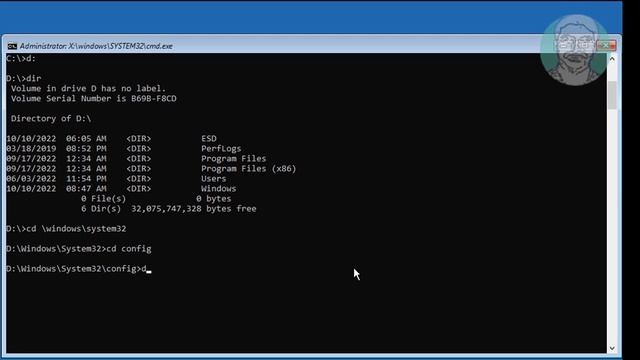Screen dimensions: 640x360
Task: Click the 'D:\>dir' command line
Action: pyautogui.click(x=24, y=78)
